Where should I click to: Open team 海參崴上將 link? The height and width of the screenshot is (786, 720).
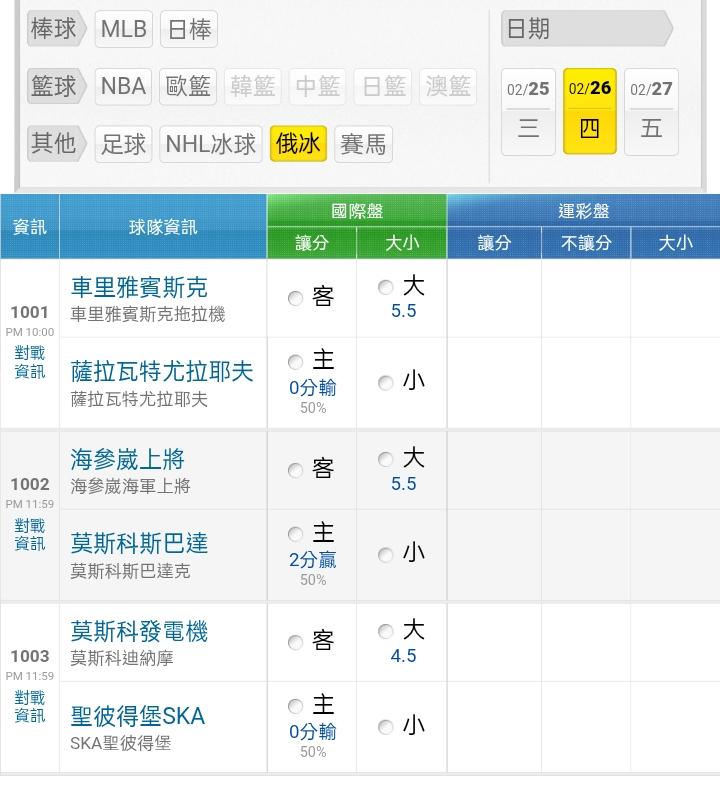127,459
